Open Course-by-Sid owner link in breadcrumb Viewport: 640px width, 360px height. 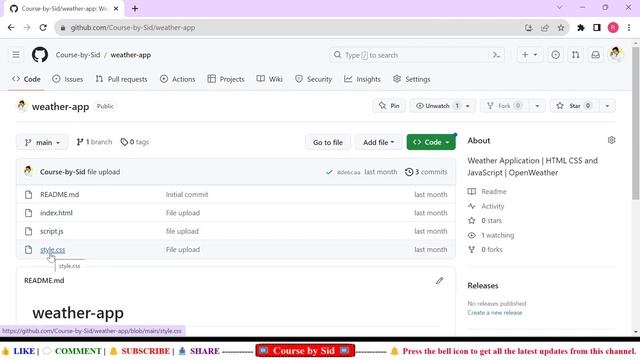coord(78,55)
